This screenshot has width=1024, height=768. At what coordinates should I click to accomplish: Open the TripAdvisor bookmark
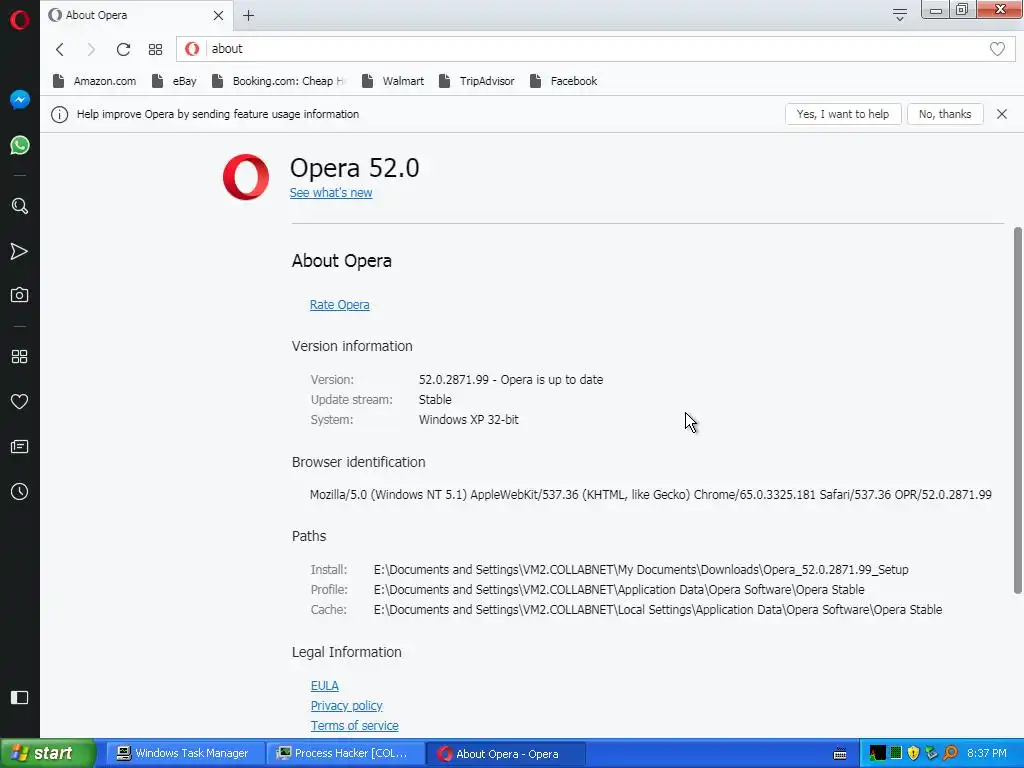477,81
